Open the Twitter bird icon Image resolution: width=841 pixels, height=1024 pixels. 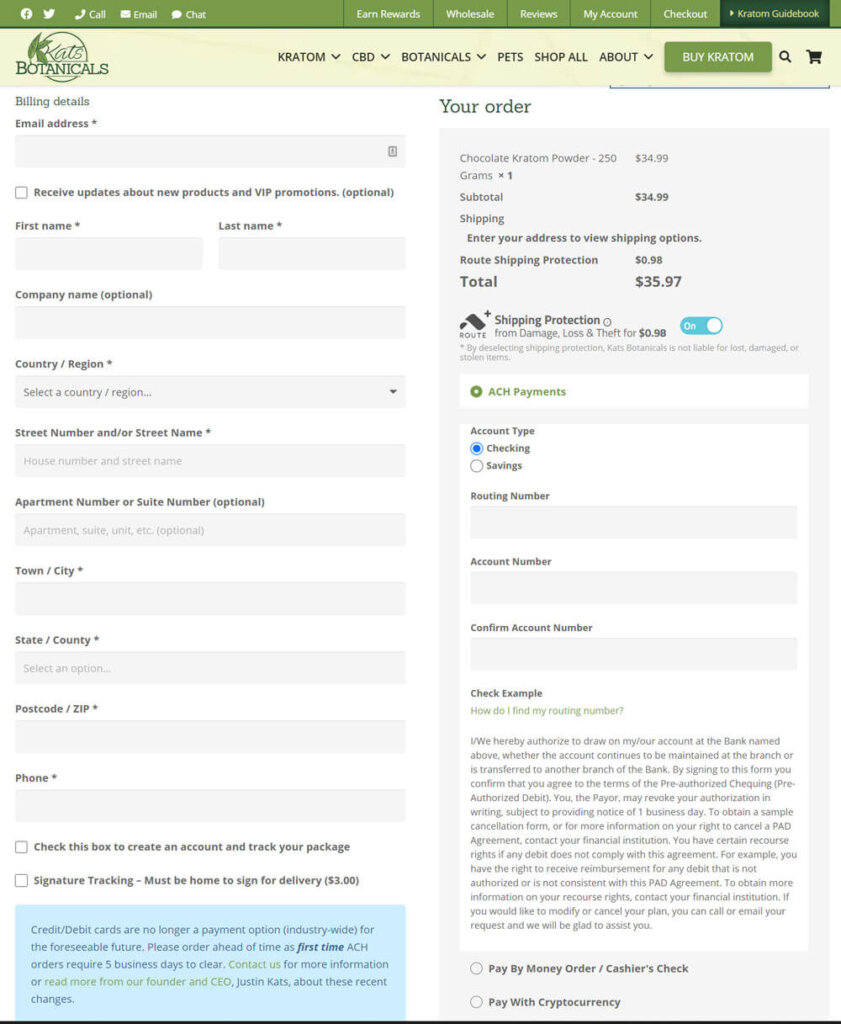pyautogui.click(x=49, y=14)
